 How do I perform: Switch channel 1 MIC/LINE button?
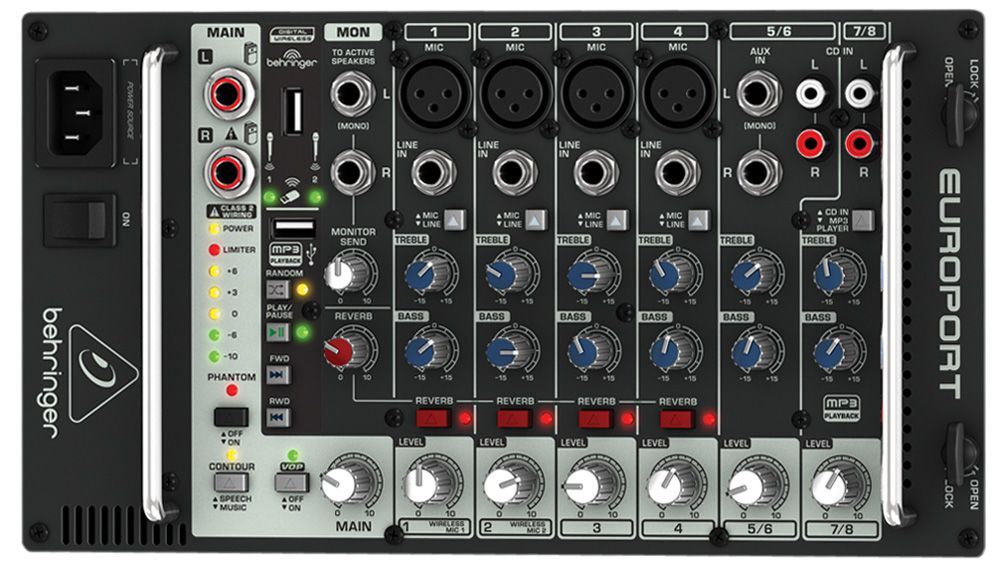point(453,220)
